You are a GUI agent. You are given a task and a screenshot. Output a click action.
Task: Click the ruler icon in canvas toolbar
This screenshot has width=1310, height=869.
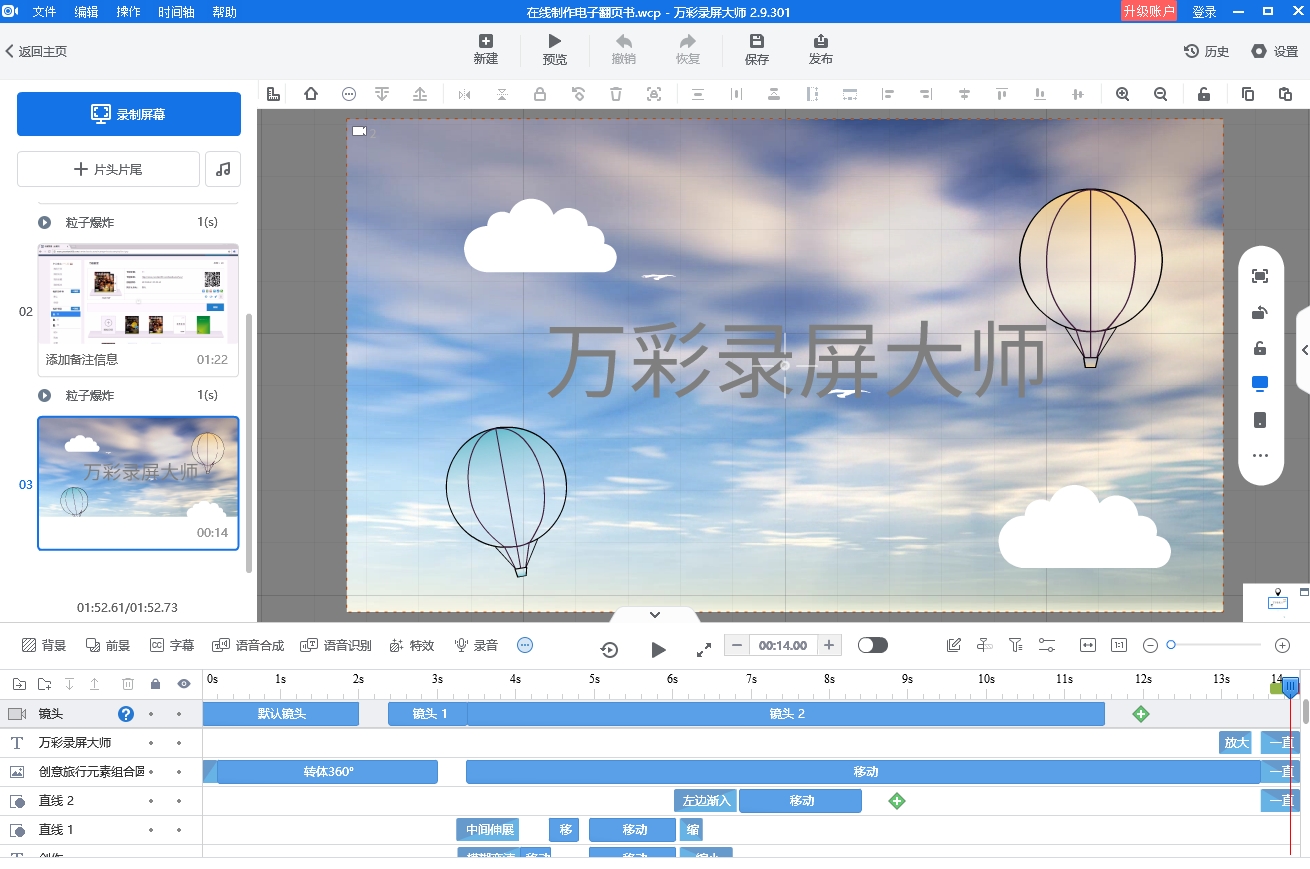click(x=273, y=94)
